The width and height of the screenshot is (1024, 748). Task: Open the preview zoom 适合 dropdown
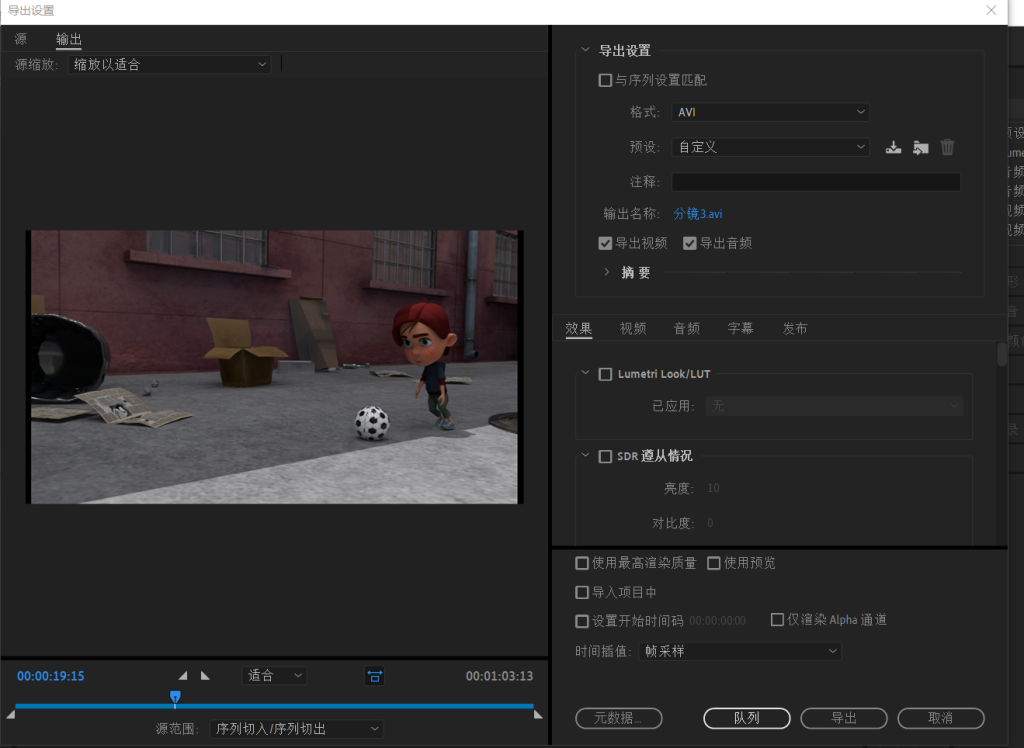coord(274,675)
